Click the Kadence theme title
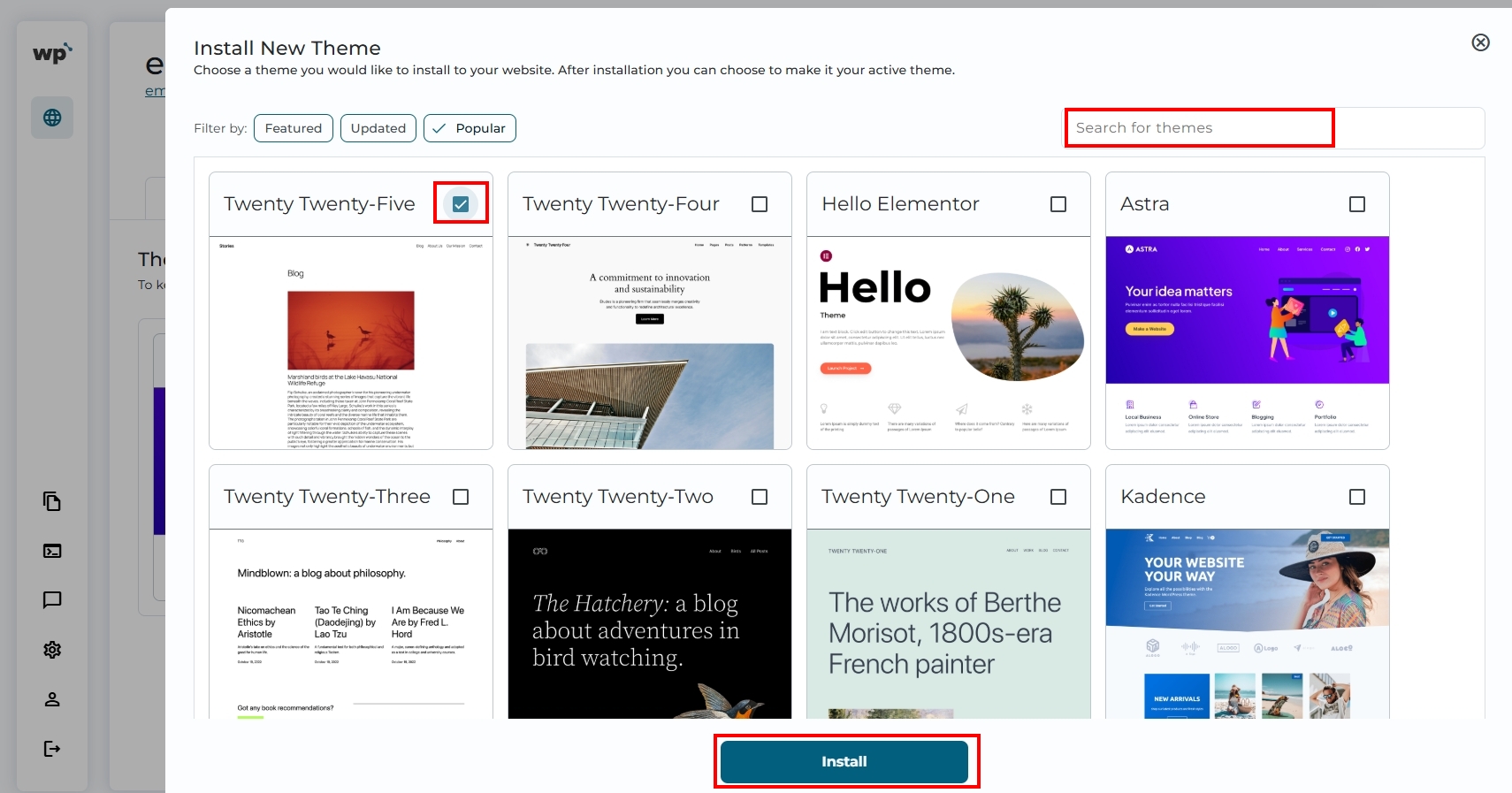 tap(1163, 497)
